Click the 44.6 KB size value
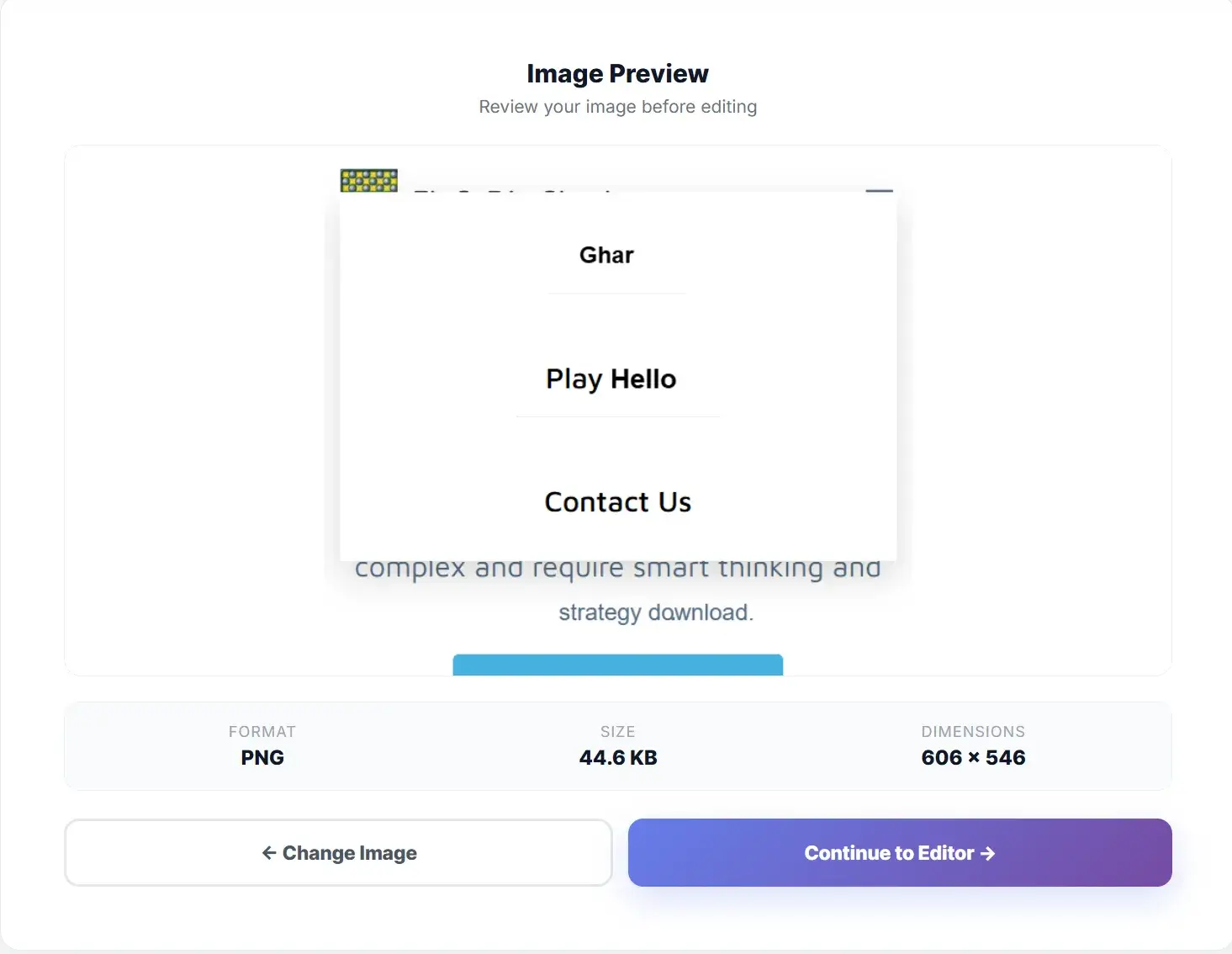The image size is (1232, 954). click(x=618, y=758)
